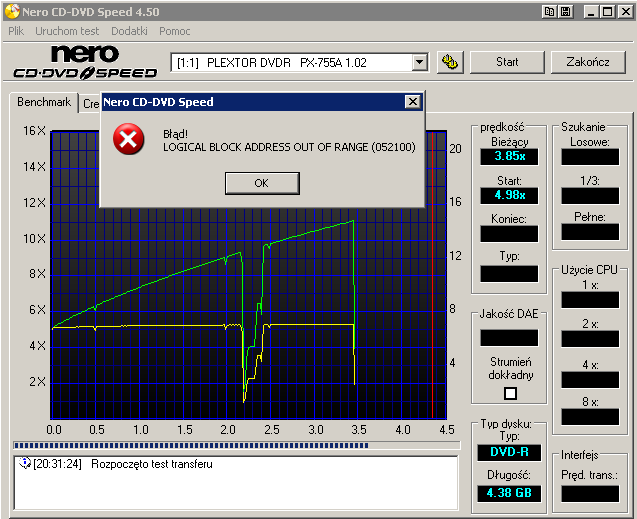Click the Pręd. trans. interface field
This screenshot has width=637, height=519.
[x=590, y=494]
